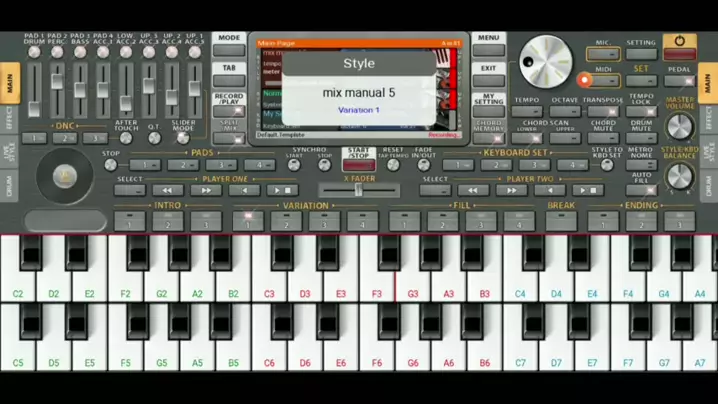Click Player One fast-forward button

pos(206,190)
